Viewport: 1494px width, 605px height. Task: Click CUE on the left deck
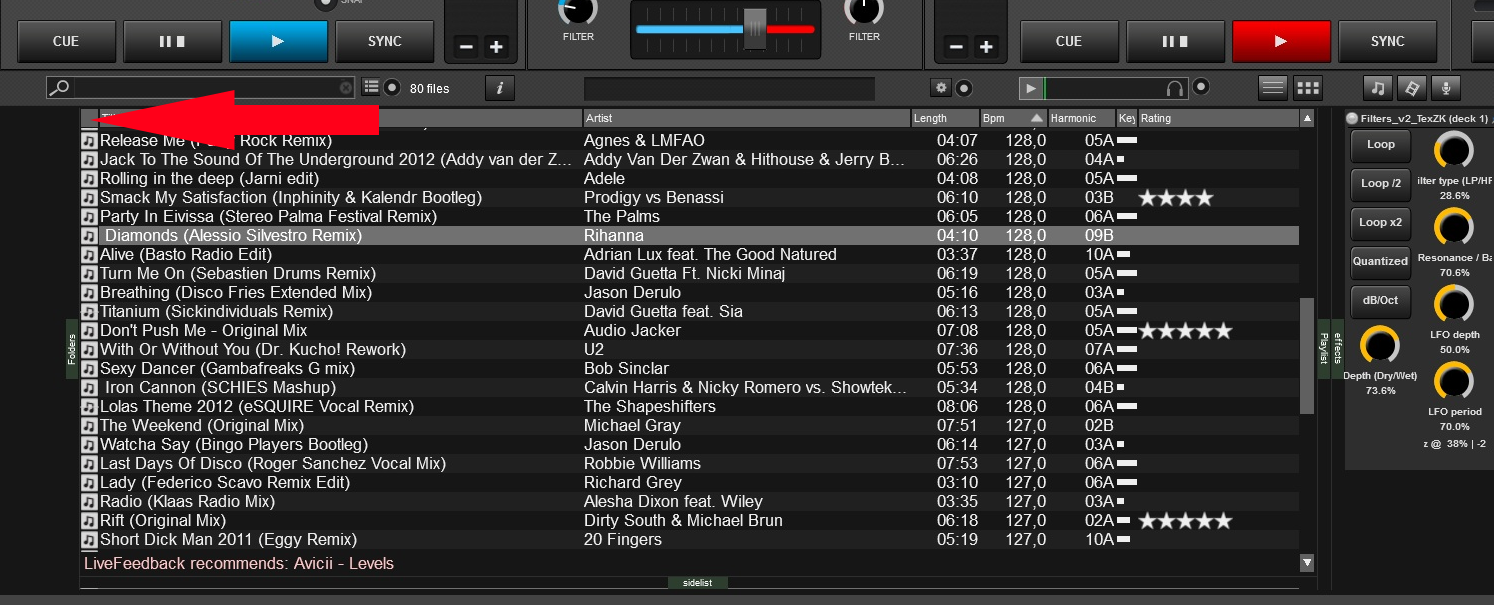click(66, 41)
